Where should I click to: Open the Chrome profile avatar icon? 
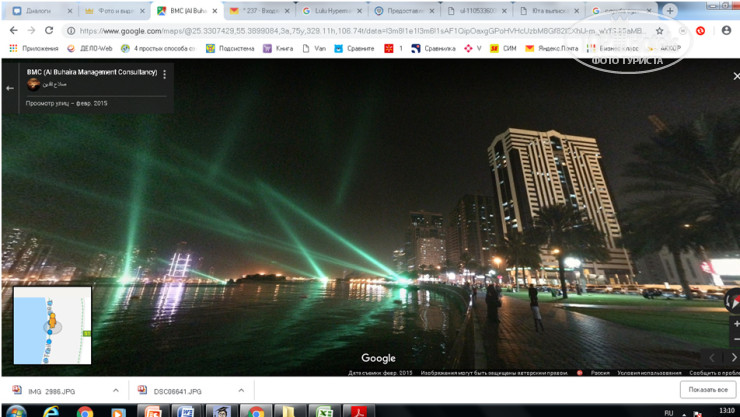[726, 31]
